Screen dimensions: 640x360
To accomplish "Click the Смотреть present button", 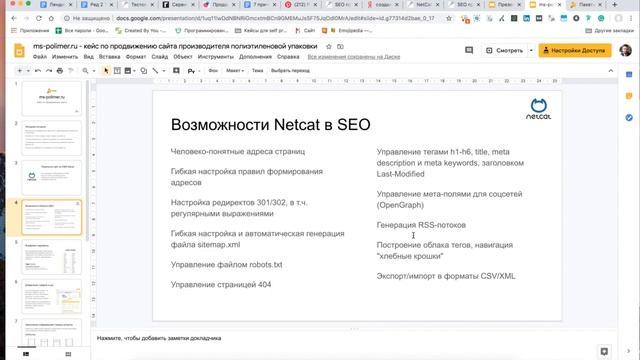I will coord(504,50).
